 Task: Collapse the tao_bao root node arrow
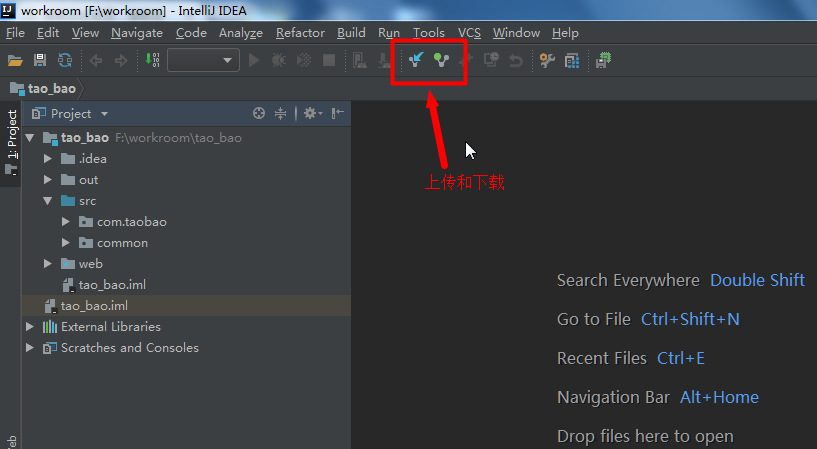pyautogui.click(x=30, y=138)
